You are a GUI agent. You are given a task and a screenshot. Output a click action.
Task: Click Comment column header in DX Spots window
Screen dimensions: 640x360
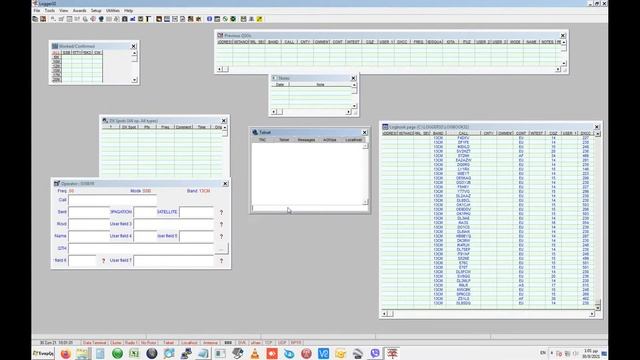(183, 127)
